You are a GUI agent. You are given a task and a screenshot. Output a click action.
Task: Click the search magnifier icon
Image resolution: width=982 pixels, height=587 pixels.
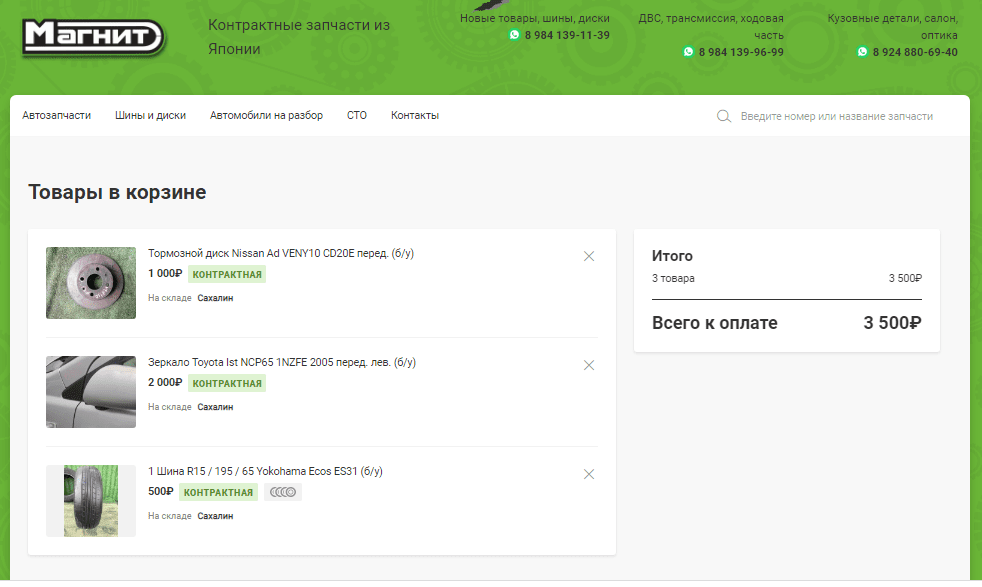[x=723, y=116]
